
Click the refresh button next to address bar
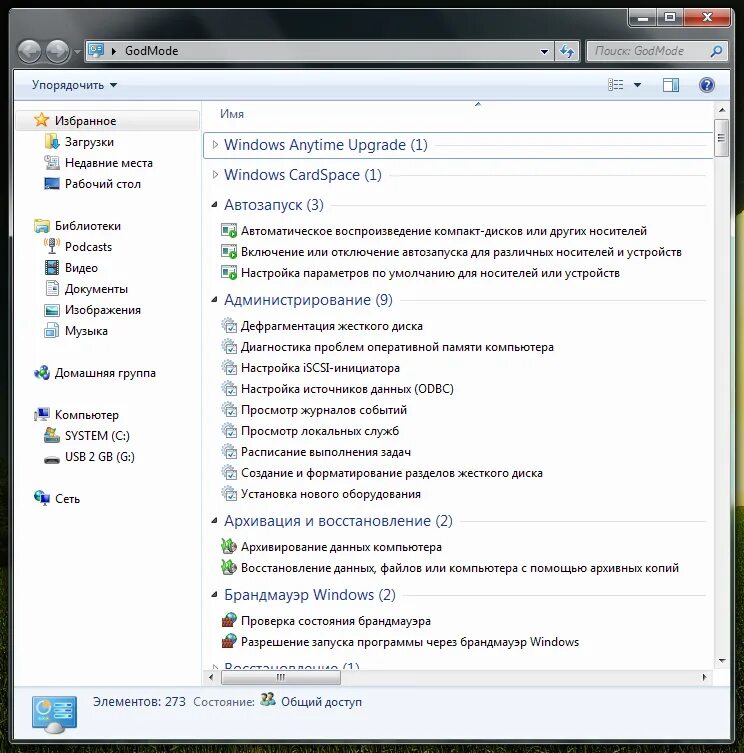pyautogui.click(x=567, y=51)
